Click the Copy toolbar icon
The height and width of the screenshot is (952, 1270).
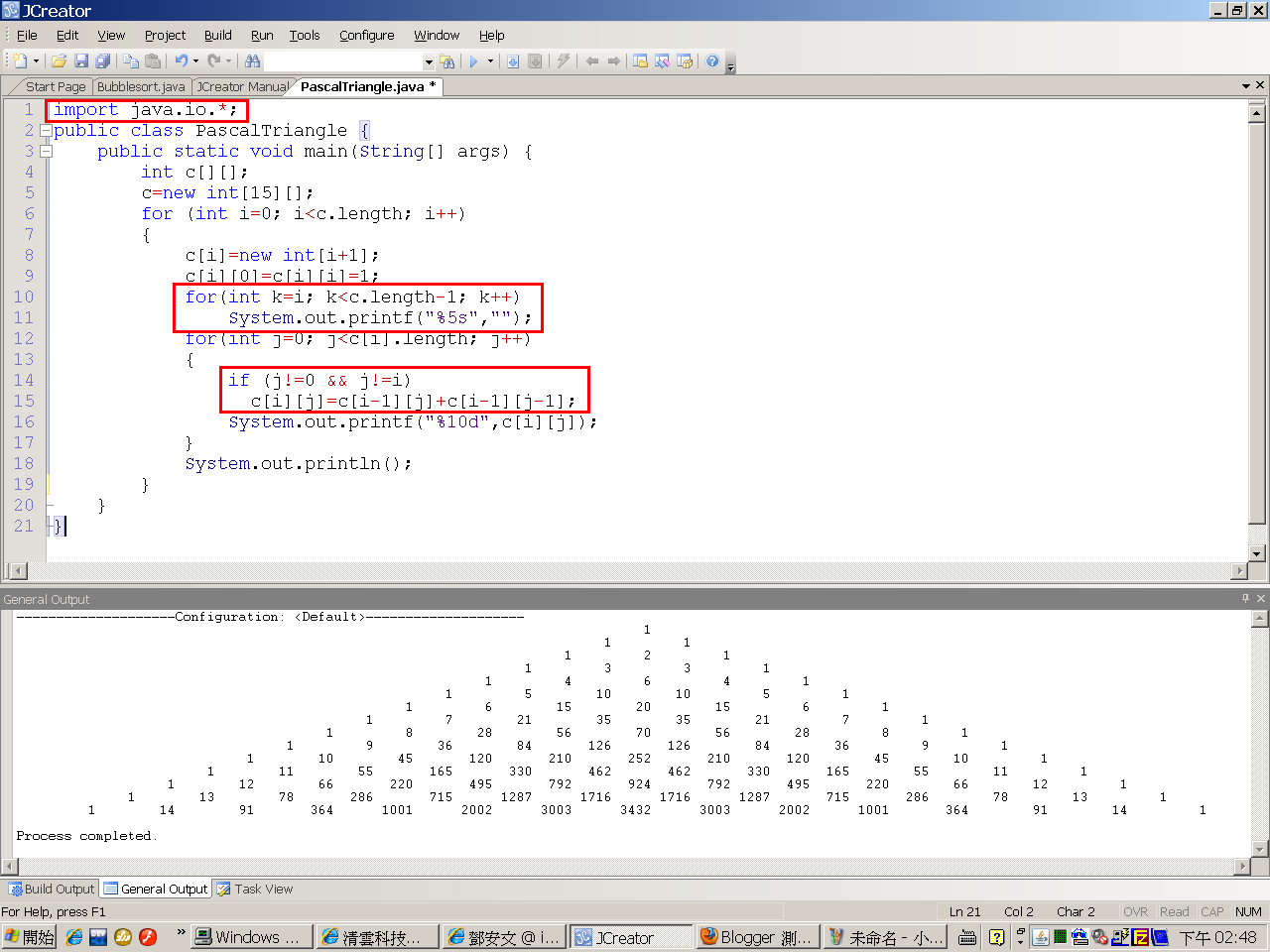[x=131, y=61]
